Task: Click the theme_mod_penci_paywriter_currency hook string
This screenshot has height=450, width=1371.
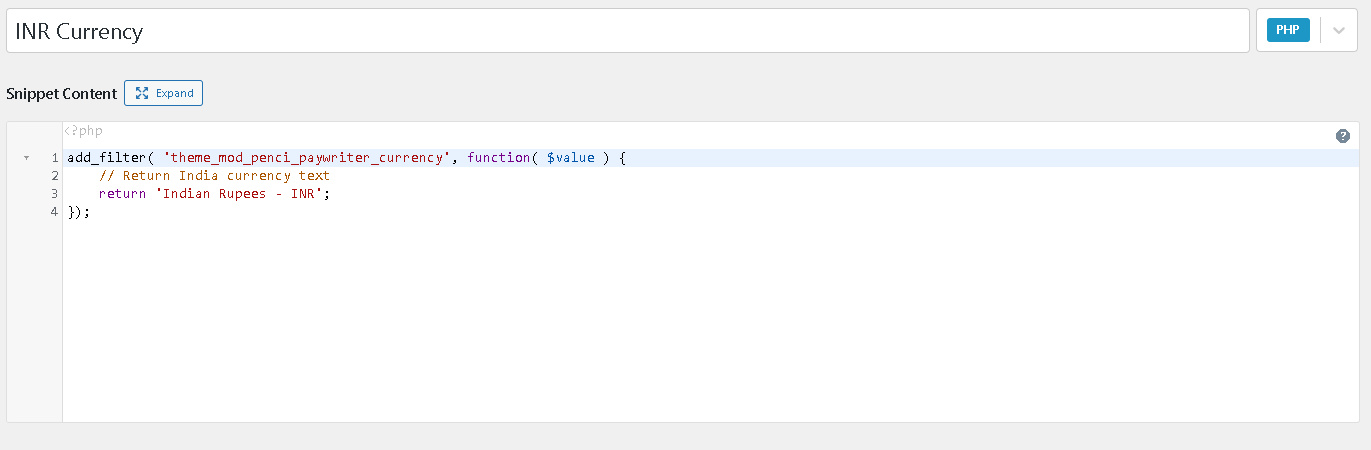Action: coord(307,158)
